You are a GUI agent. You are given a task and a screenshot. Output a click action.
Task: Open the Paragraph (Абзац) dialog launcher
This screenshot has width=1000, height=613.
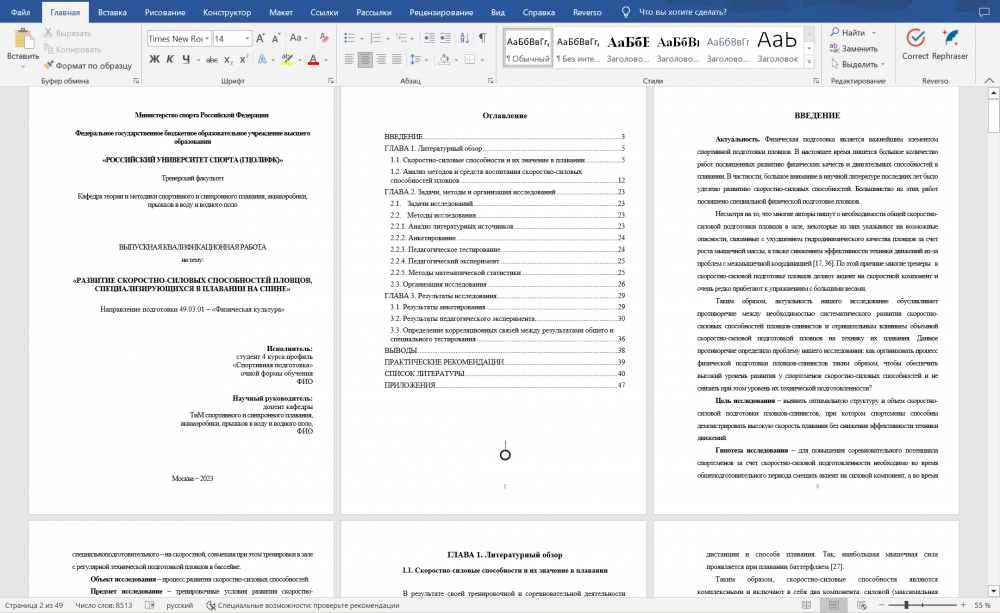(490, 81)
